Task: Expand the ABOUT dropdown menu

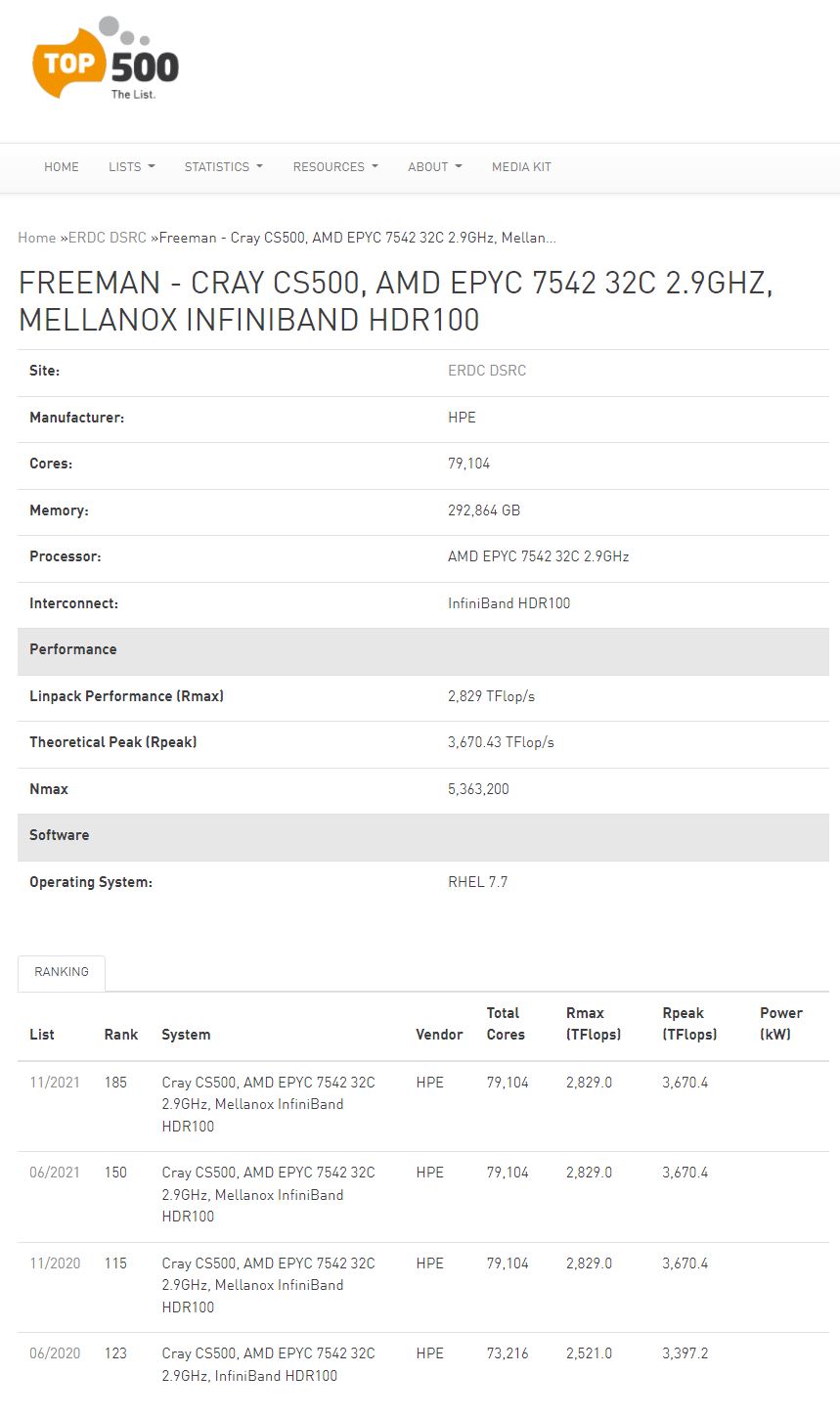Action: click(434, 167)
